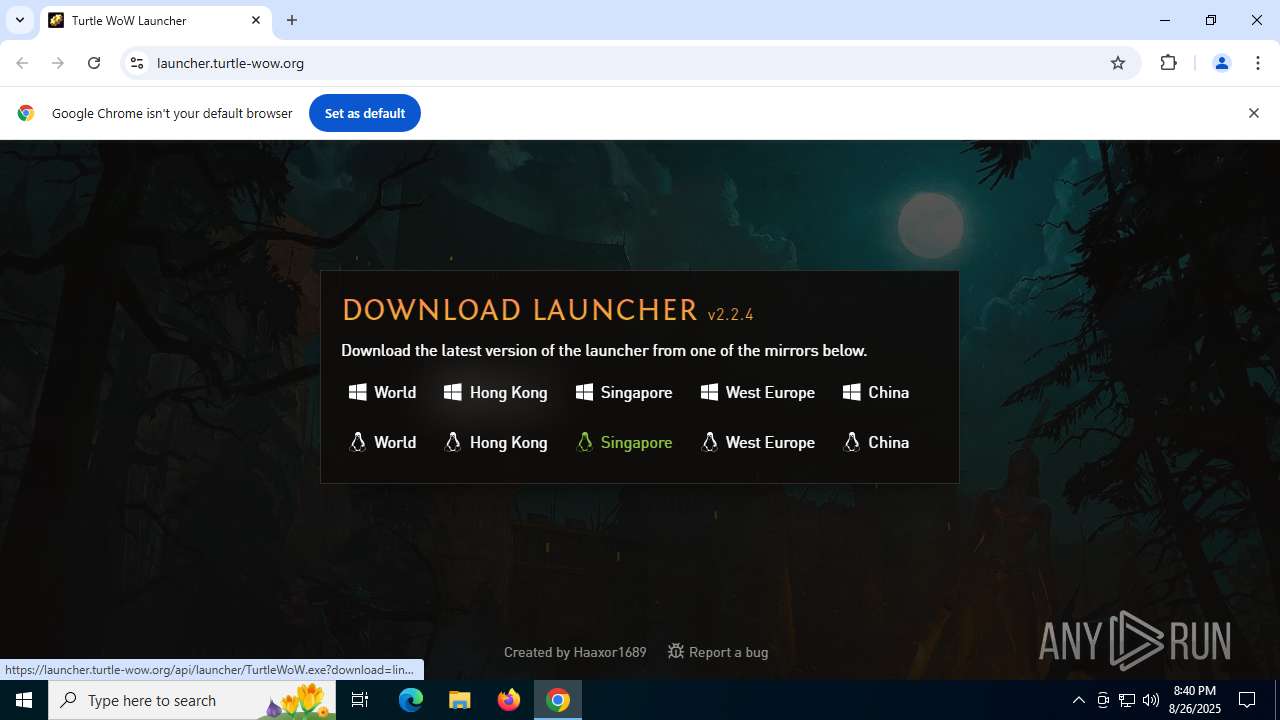
Task: Switch to Chrome in the taskbar
Action: pyautogui.click(x=558, y=700)
